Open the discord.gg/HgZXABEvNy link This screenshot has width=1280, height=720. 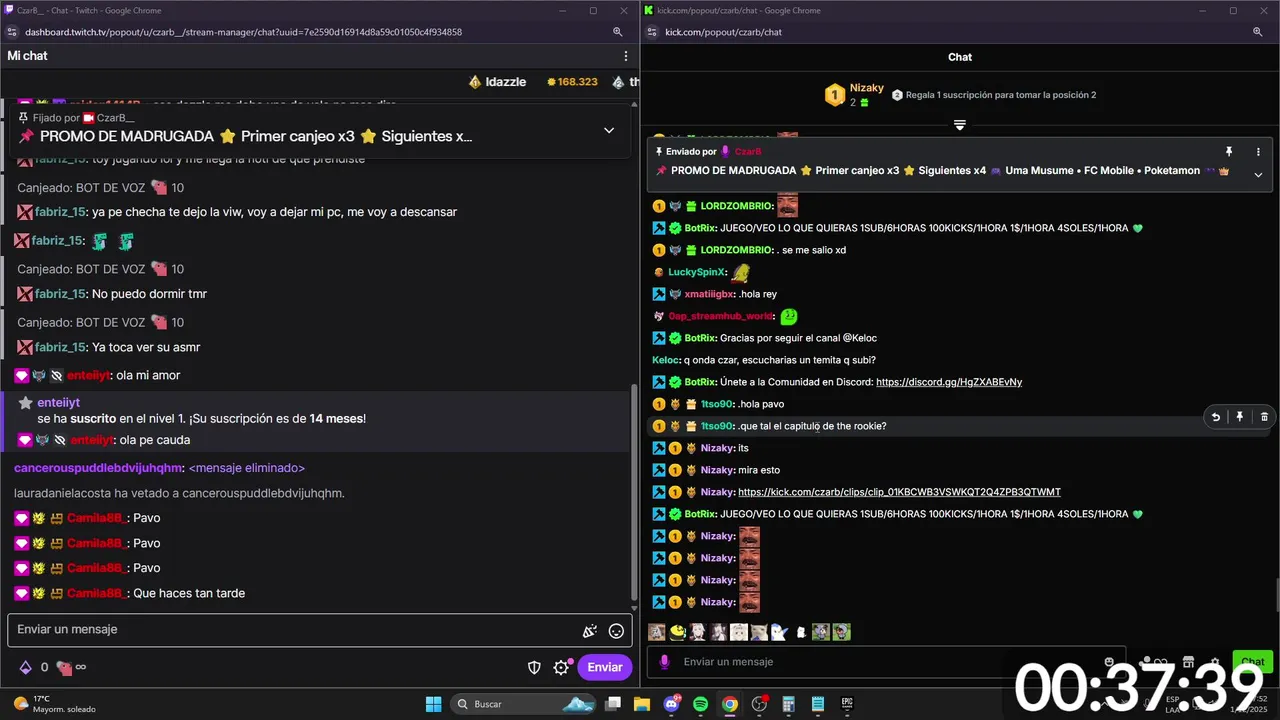(949, 382)
